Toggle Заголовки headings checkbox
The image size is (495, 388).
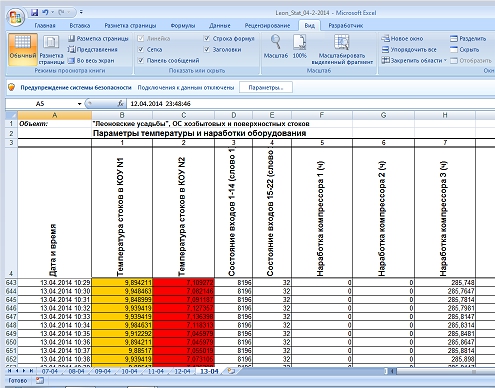coord(207,50)
